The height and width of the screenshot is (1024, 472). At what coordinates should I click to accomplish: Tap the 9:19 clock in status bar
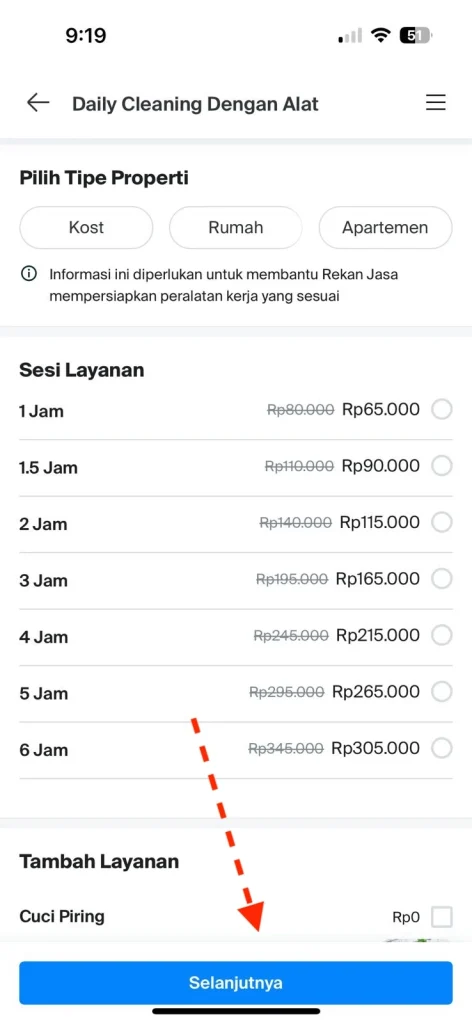(86, 35)
